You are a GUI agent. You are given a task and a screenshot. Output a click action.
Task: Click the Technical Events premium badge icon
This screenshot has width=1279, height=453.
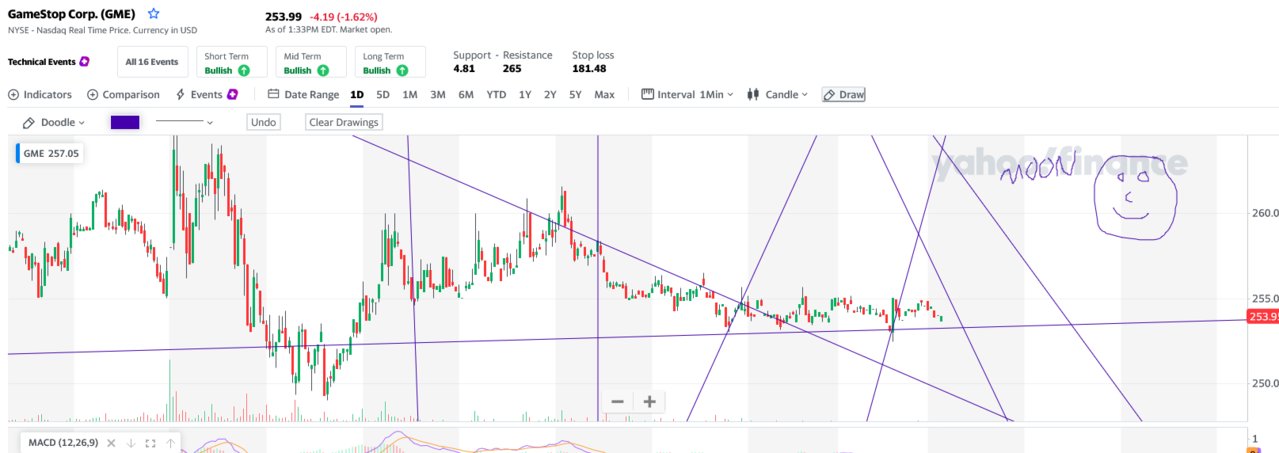pos(85,61)
